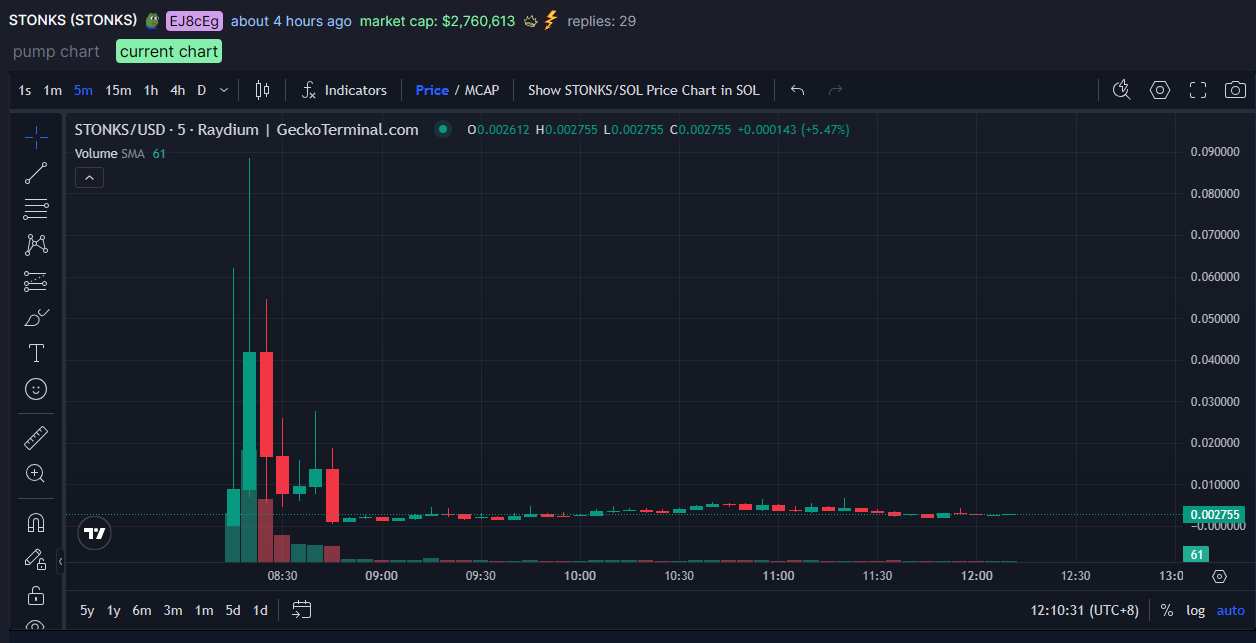1256x643 pixels.
Task: Click current price label 0.002755
Action: click(1215, 515)
